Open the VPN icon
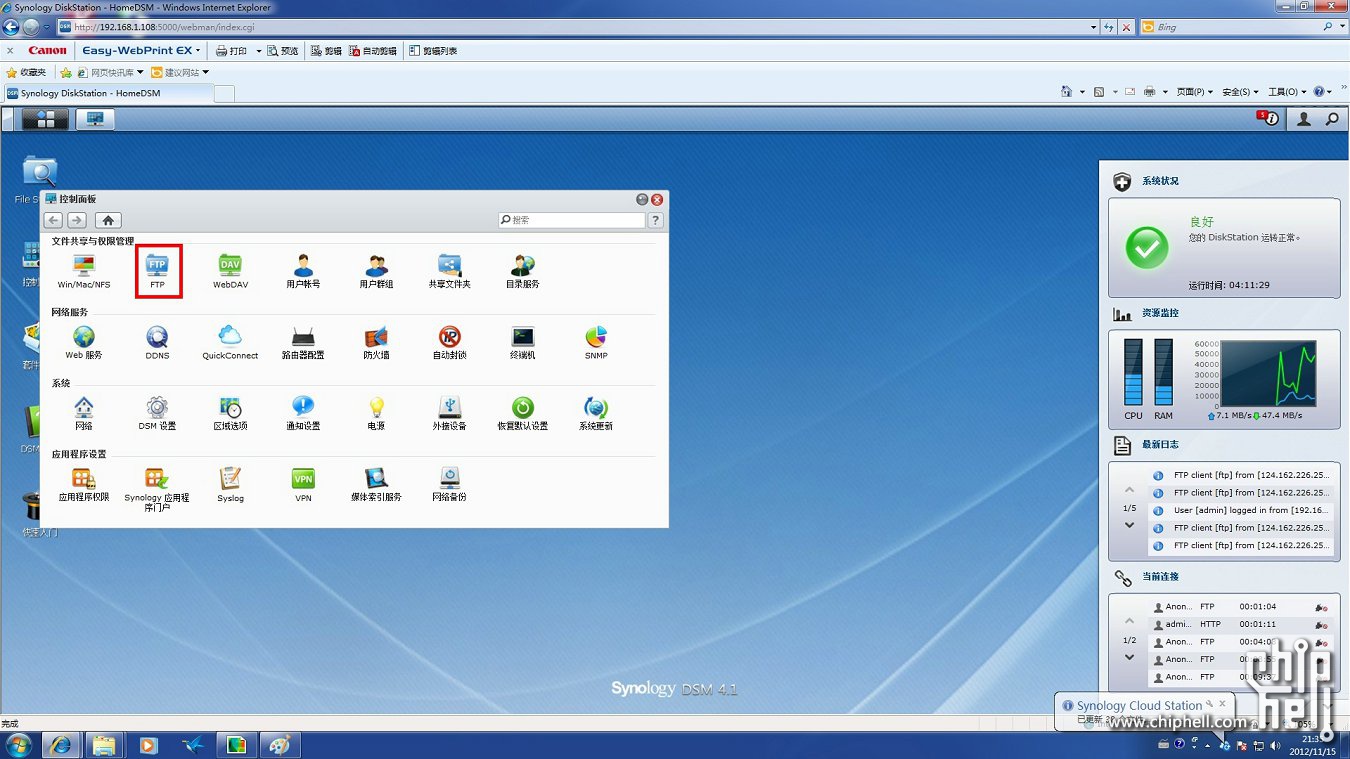The height and width of the screenshot is (759, 1350). [x=303, y=484]
